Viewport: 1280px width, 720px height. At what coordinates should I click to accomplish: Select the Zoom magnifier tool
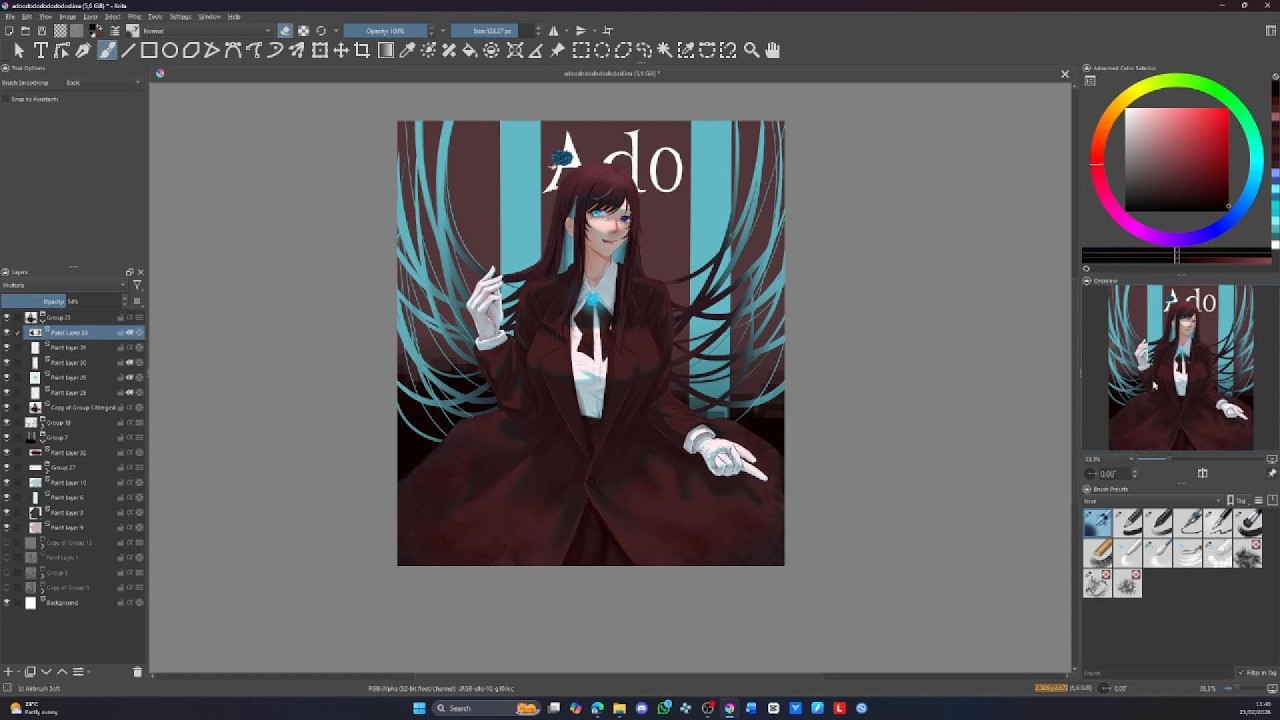[751, 50]
